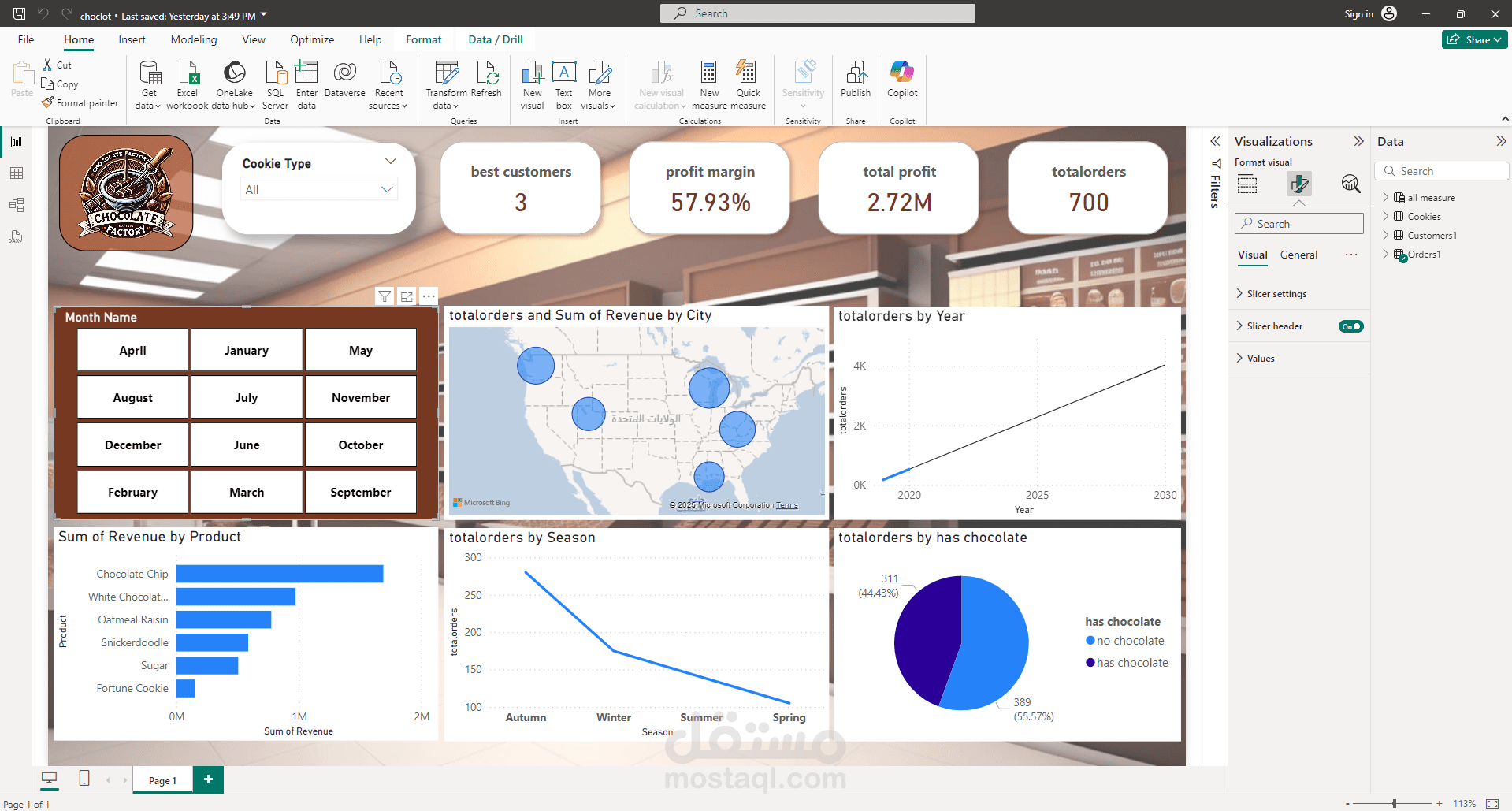Switch to Table view in sidebar

[16, 173]
